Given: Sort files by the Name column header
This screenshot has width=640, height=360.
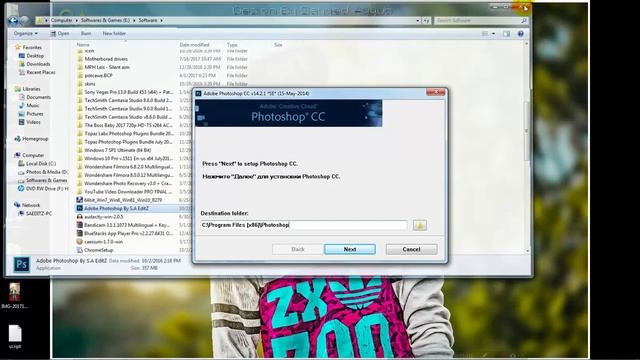Looking at the screenshot, I should click(83, 44).
